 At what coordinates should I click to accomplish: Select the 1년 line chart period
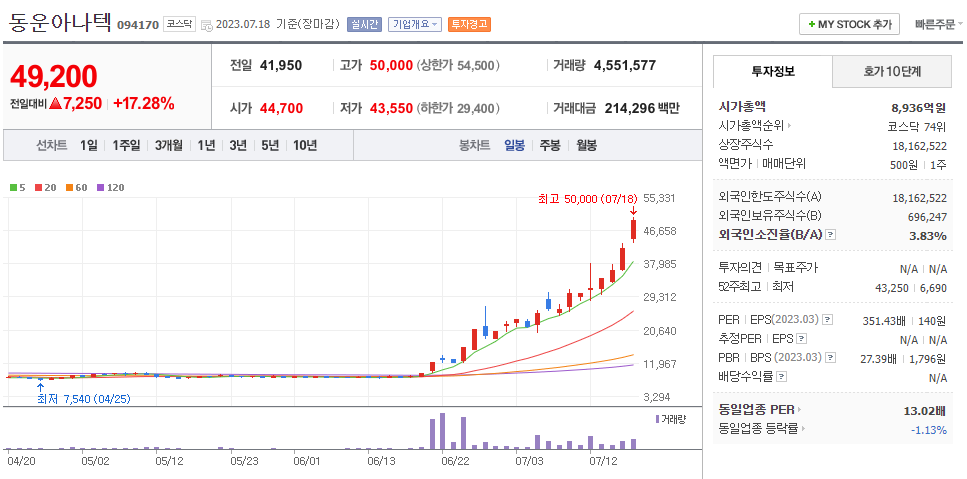(206, 145)
